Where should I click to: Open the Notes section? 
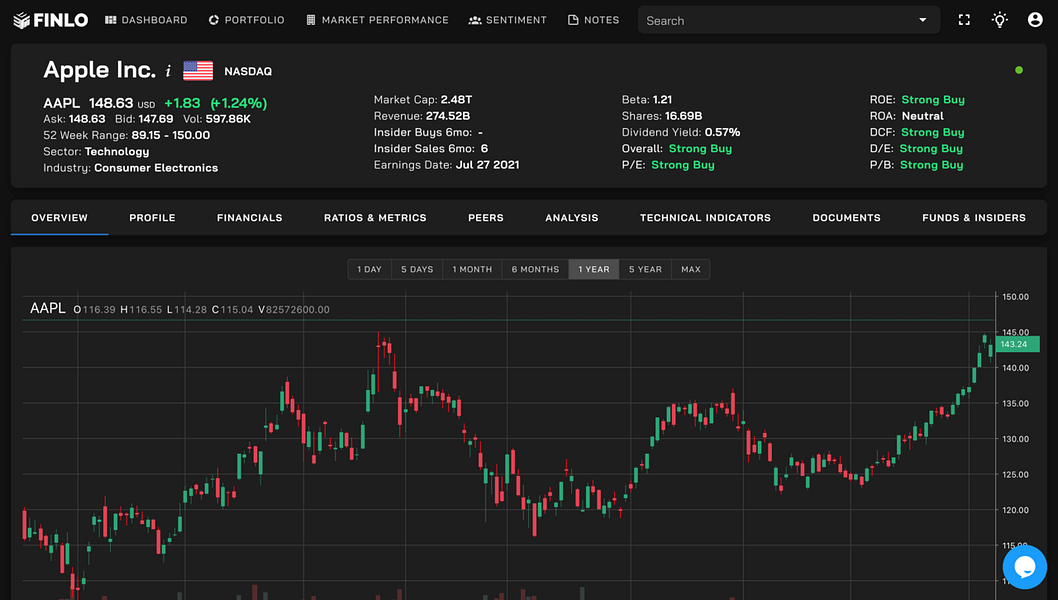(x=594, y=20)
